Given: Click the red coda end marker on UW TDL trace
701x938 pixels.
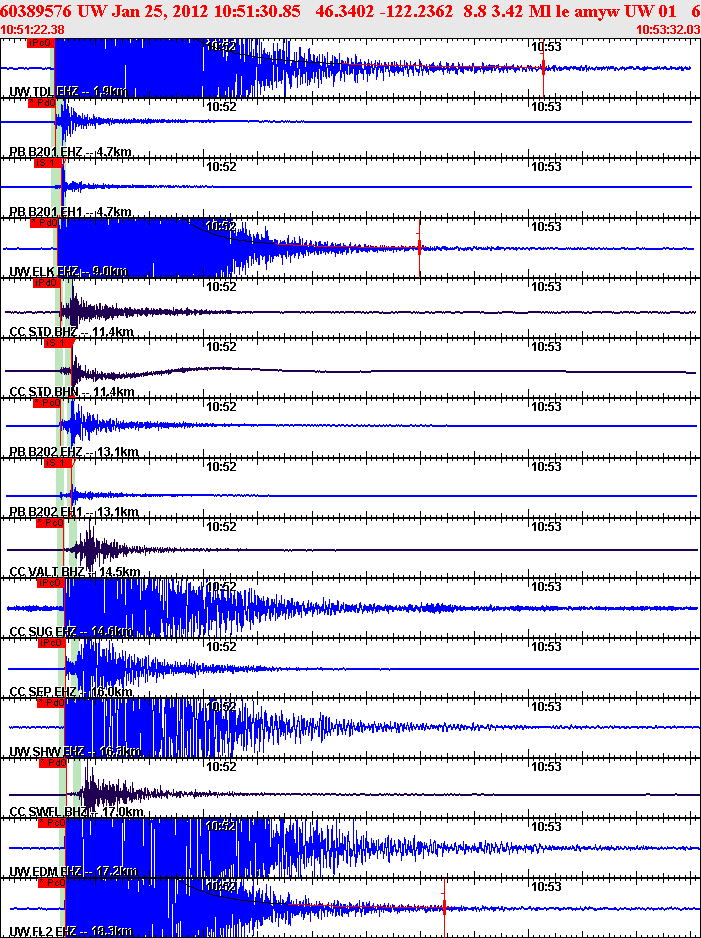Looking at the screenshot, I should click(543, 68).
